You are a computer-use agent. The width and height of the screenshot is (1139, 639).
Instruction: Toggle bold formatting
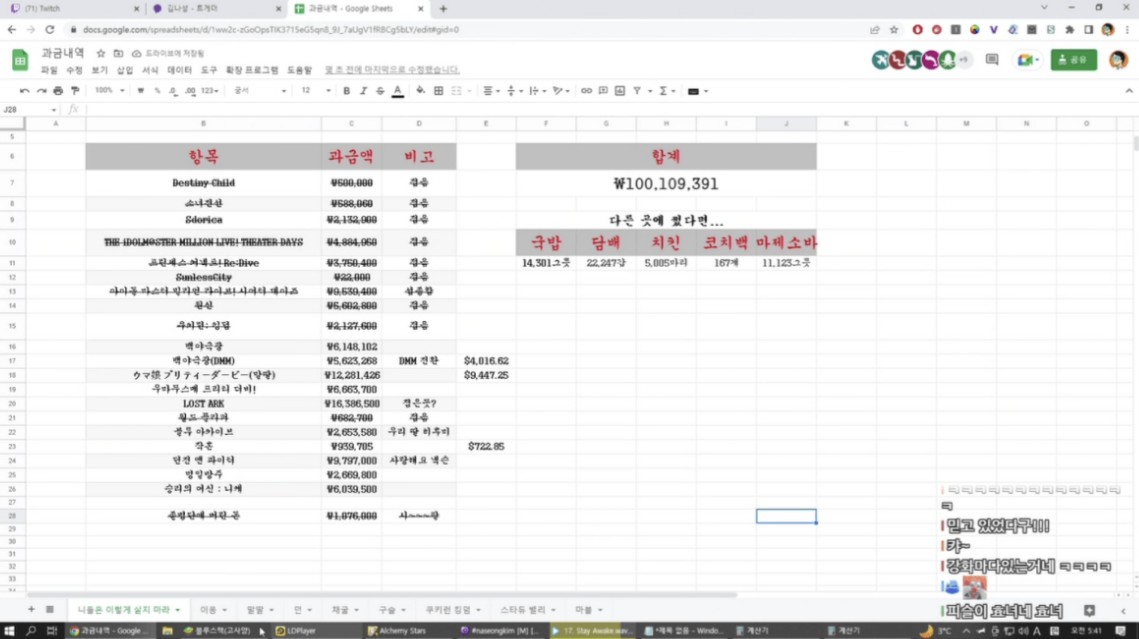point(346,91)
